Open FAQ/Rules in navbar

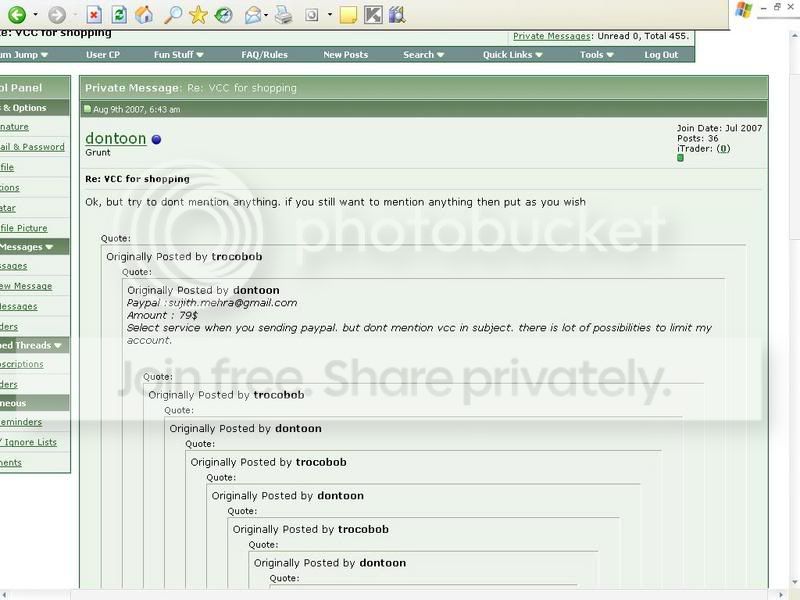coord(264,55)
